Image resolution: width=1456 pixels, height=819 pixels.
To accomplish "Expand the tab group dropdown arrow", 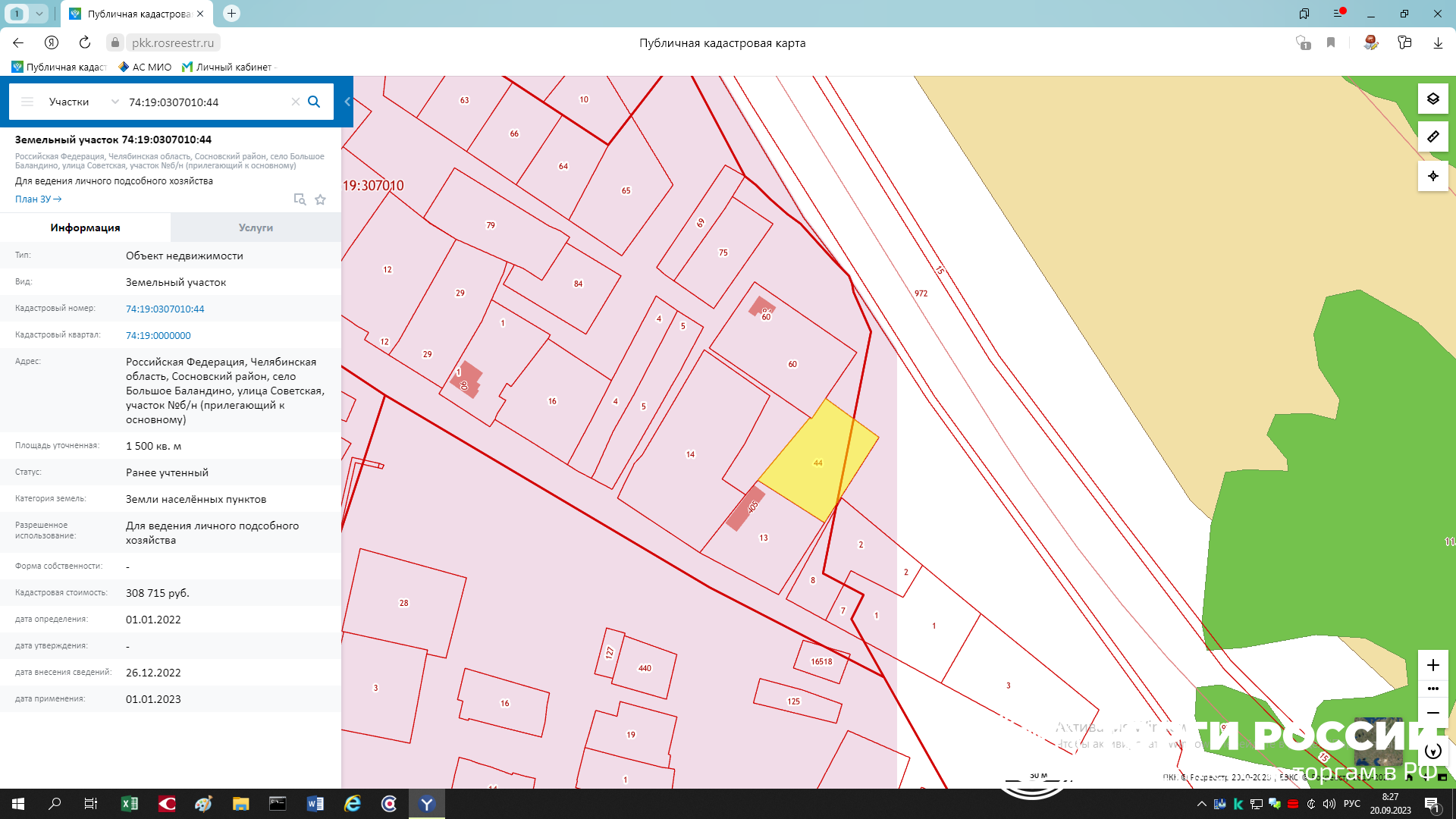I will click(x=39, y=14).
